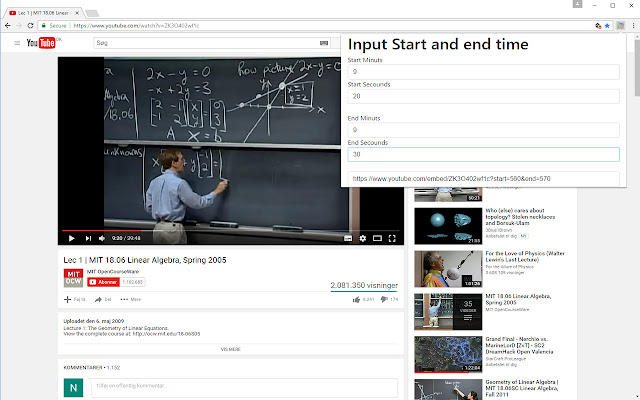Switch to theater mode in the player
Screen dimensions: 640x400
coord(378,238)
